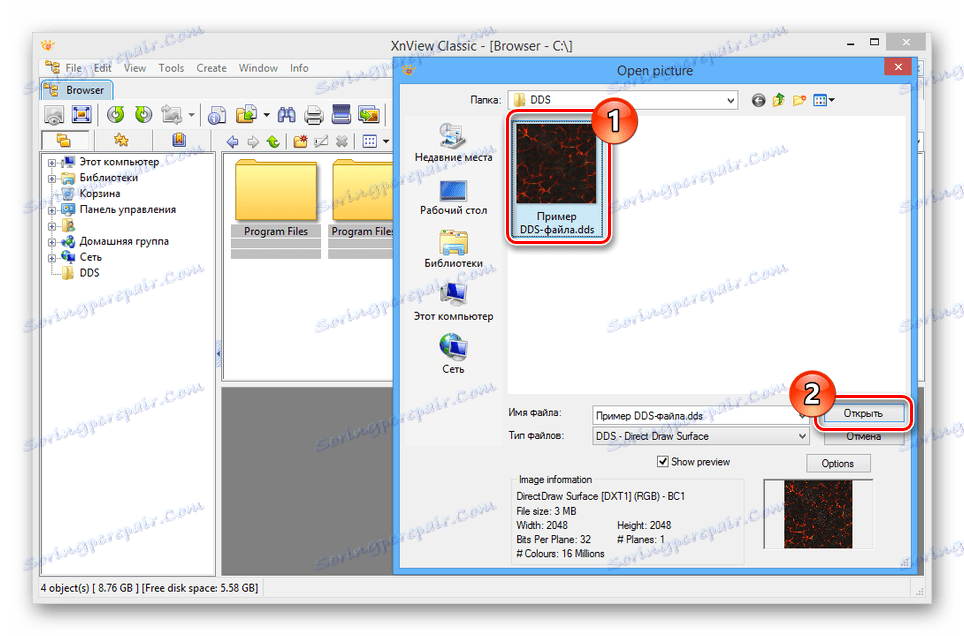Viewport: 964px width, 636px height.
Task: Switch to the Browser tab
Action: click(76, 89)
